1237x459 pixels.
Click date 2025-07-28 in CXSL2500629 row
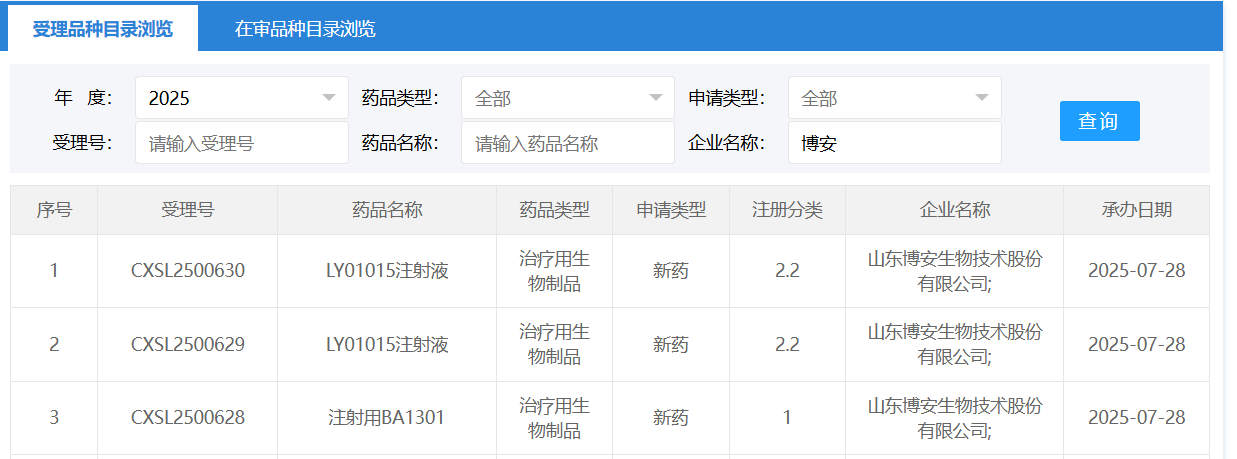click(1137, 345)
